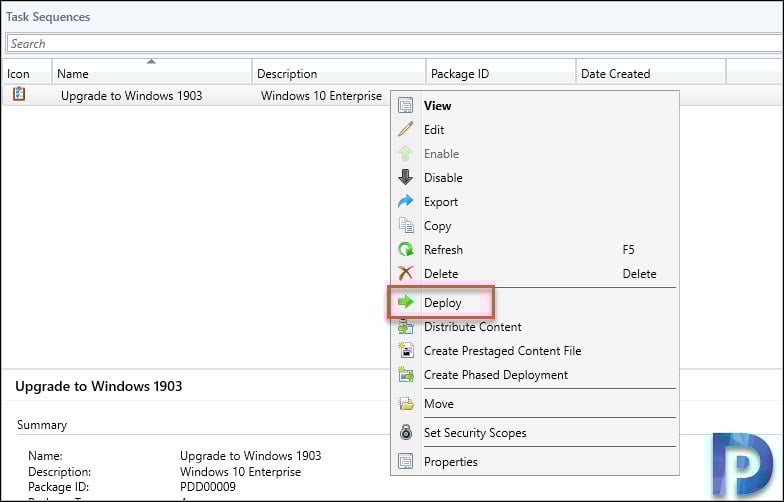Click the View icon in context menu
This screenshot has width=784, height=502.
point(406,106)
